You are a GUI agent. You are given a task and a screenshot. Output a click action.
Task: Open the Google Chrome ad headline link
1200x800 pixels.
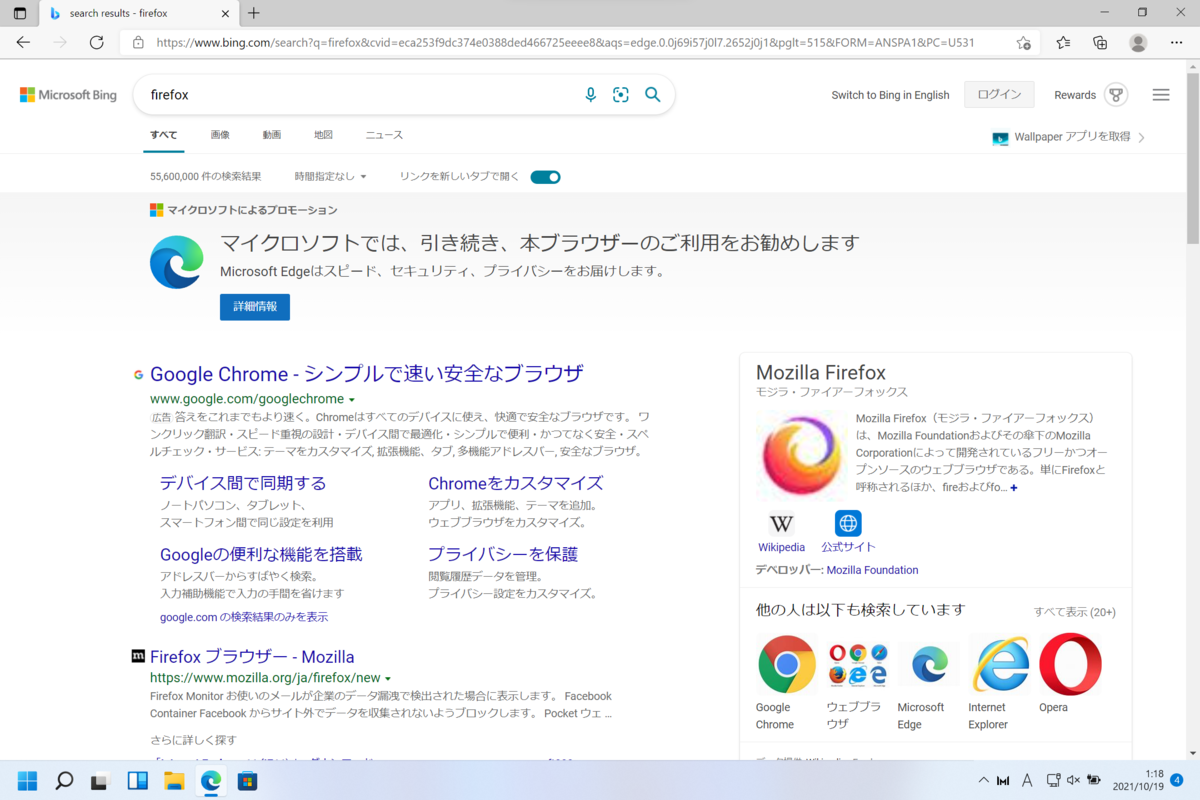[x=367, y=374]
